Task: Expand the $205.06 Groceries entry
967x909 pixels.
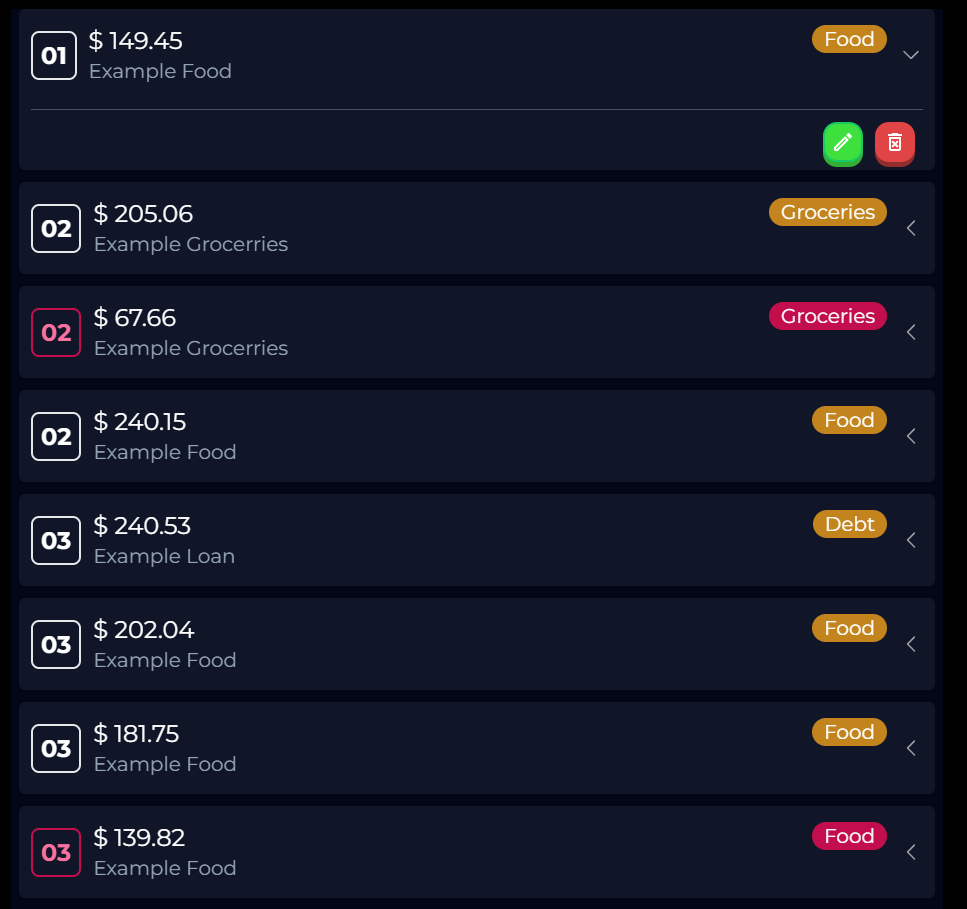Action: click(910, 228)
